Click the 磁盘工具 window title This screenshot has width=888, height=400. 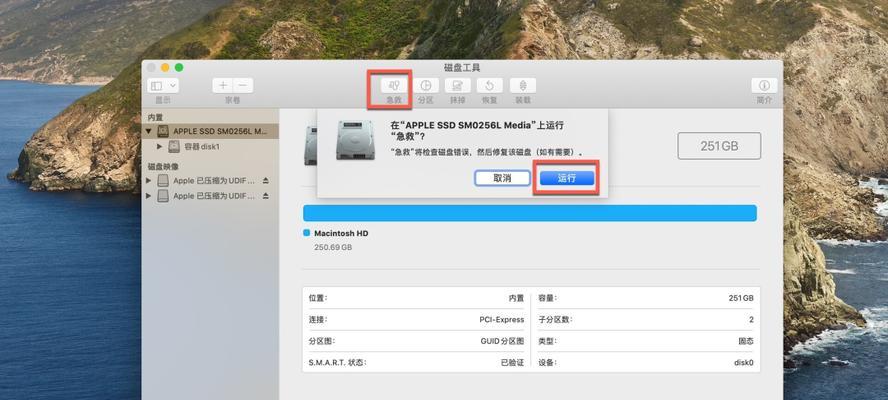pos(462,68)
